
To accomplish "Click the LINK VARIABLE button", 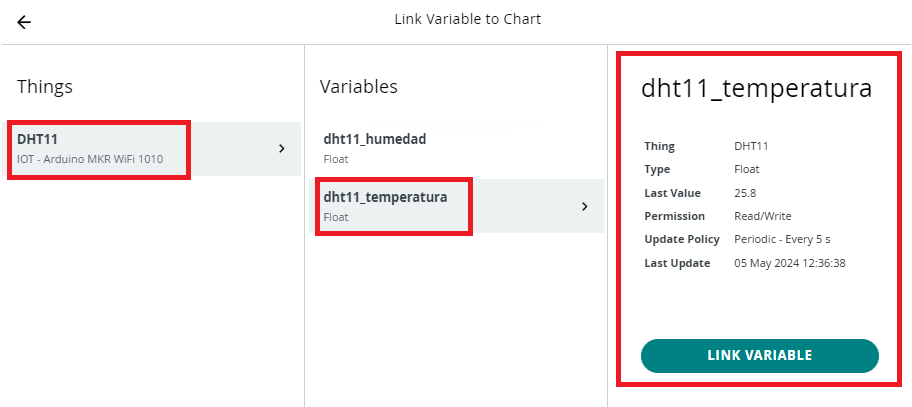I will (x=760, y=356).
